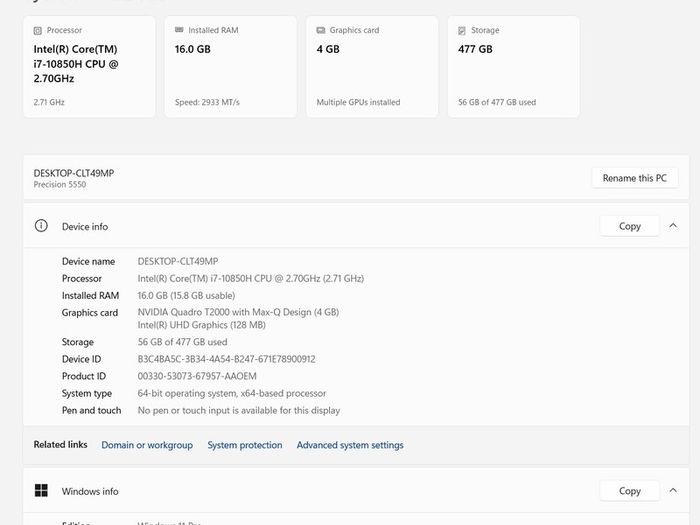The image size is (700, 525).
Task: Copy the Device info details
Action: point(629,226)
